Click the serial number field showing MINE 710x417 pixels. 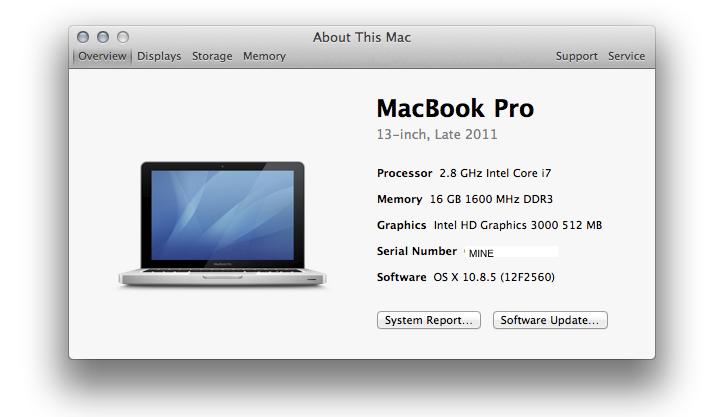511,252
